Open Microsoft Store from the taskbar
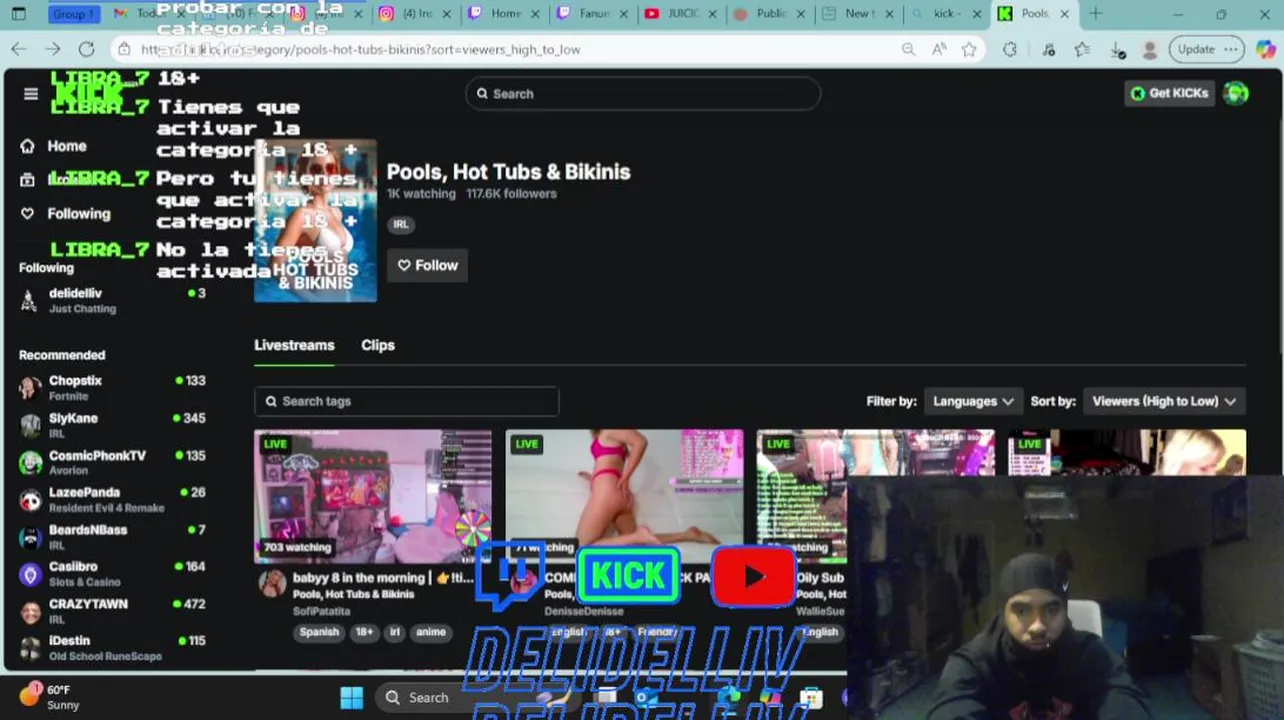 [x=811, y=697]
